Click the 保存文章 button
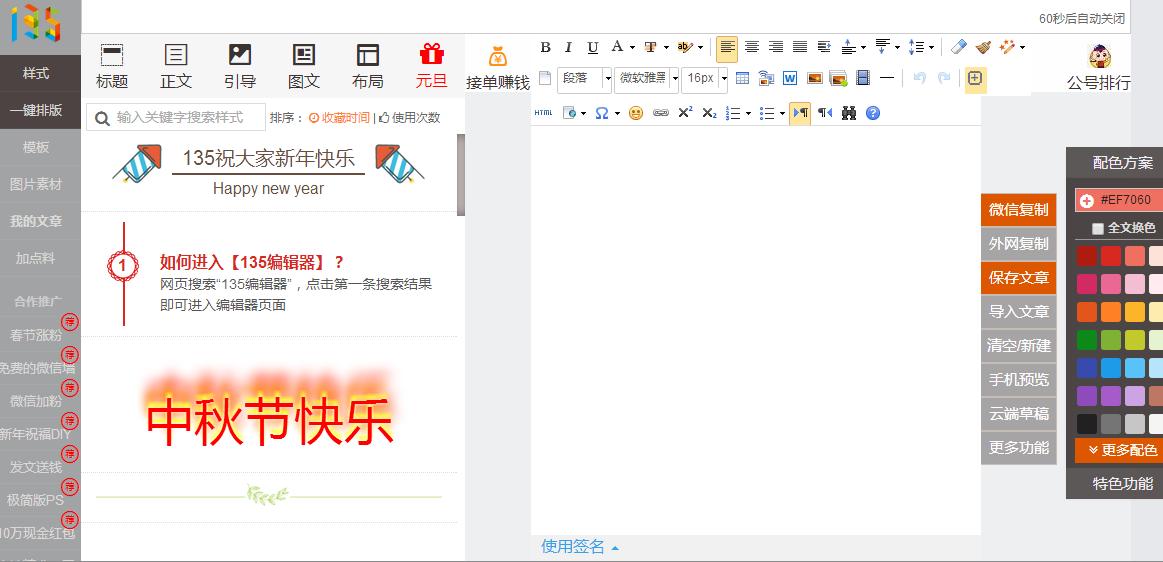Viewport: 1163px width, 562px height. [x=1018, y=278]
